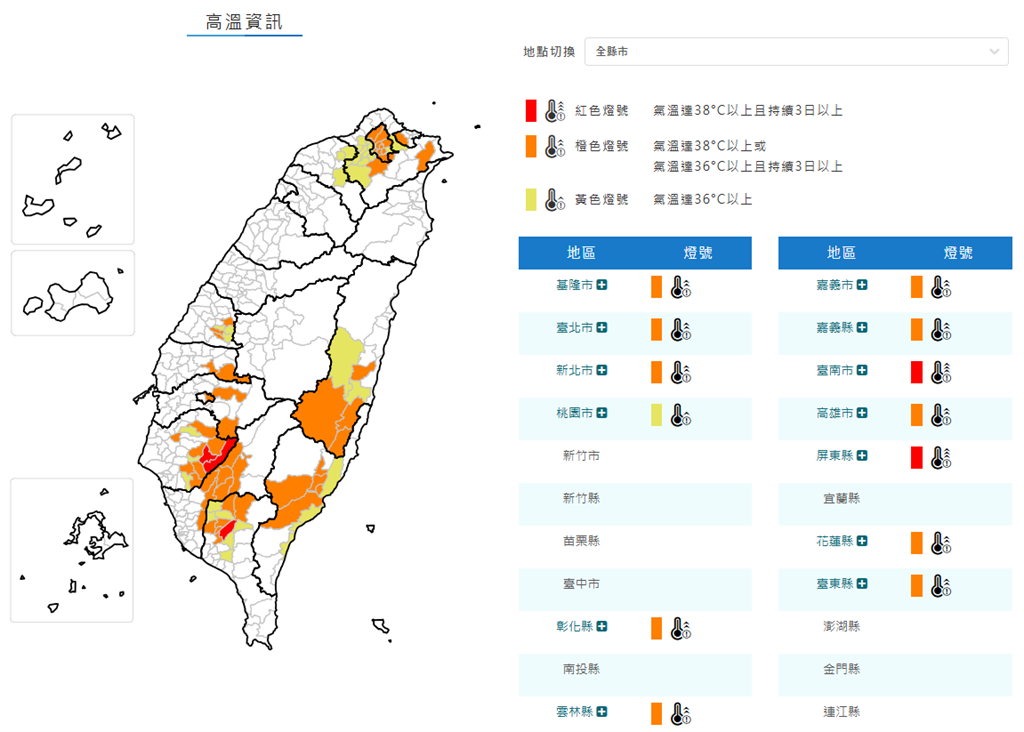
Task: Open the 全縣市 location dropdown
Action: 795,52
